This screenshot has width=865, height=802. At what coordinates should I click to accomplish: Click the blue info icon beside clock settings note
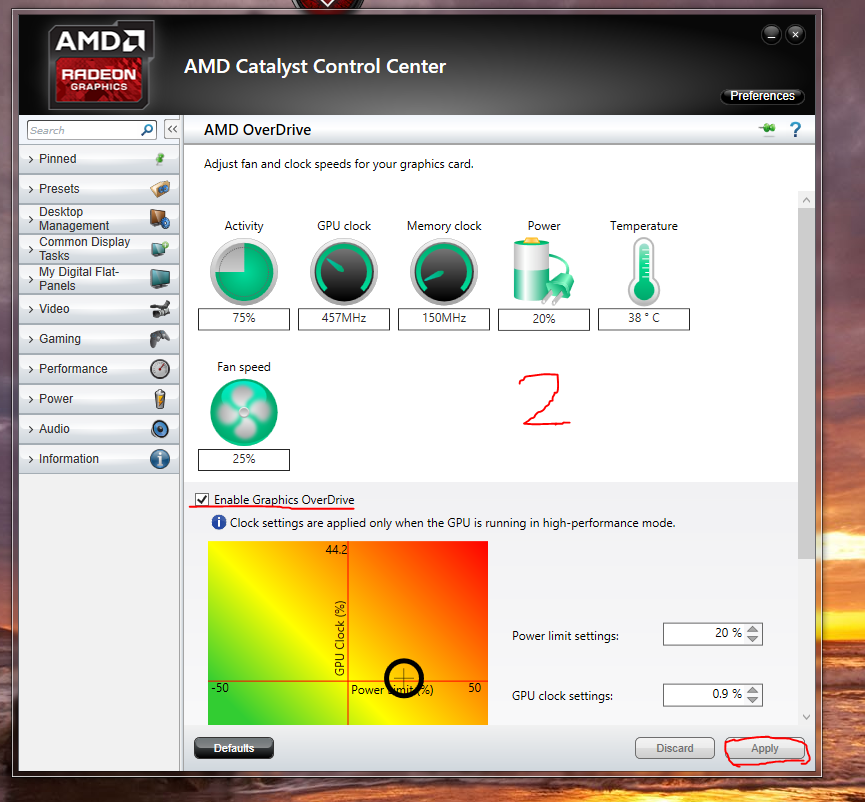tap(218, 522)
